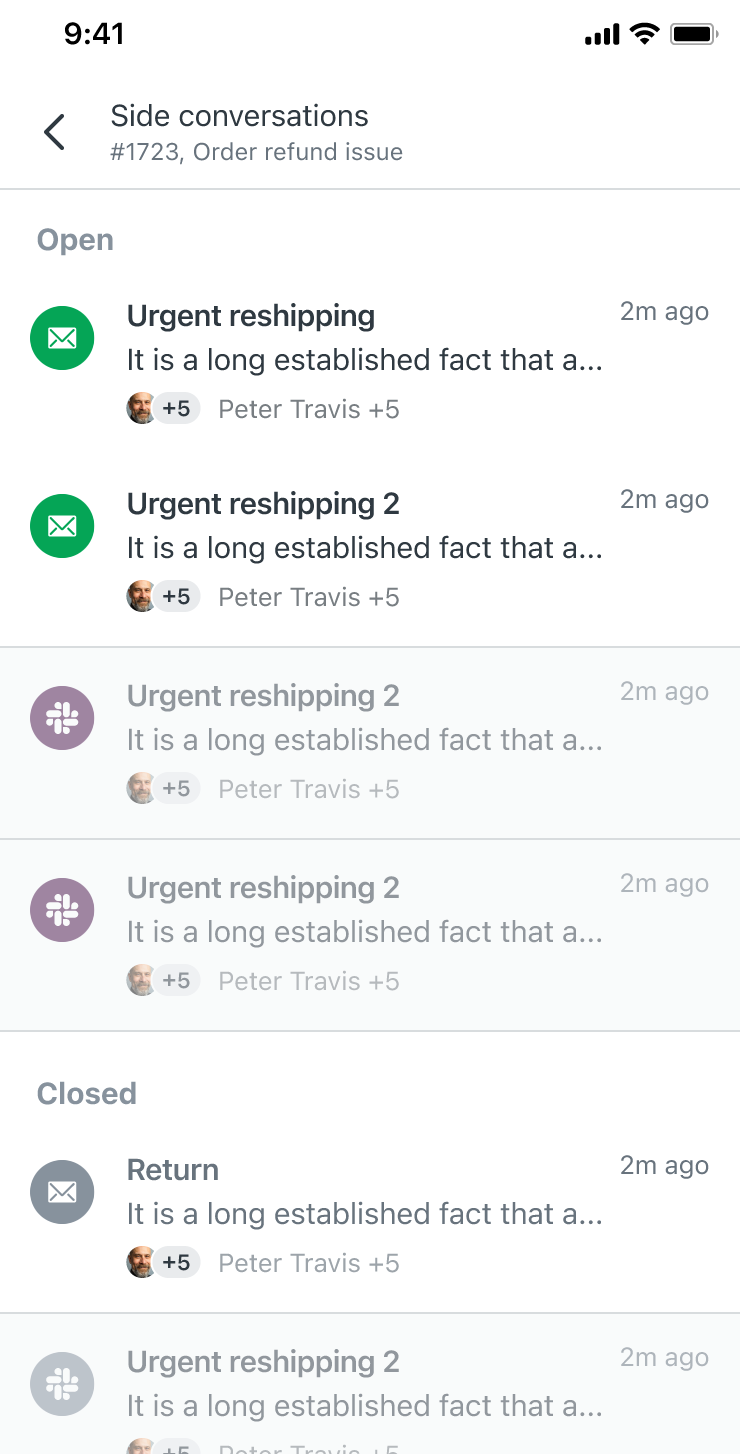This screenshot has width=740, height=1454.
Task: Tap Peter Travis avatar in Urgent reshipping
Action: (142, 408)
